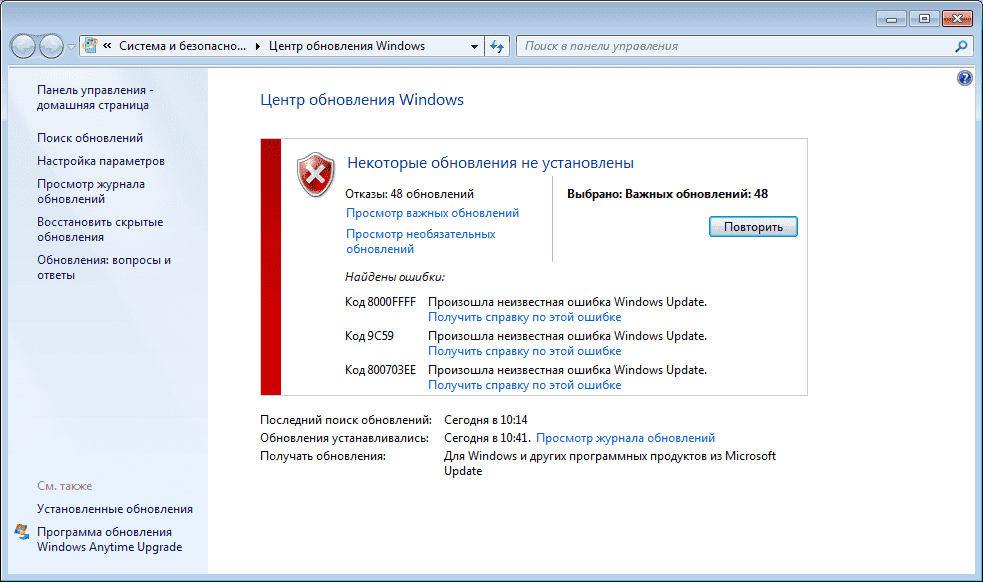Click the Forward navigation arrow button
This screenshot has width=983, height=582.
51,46
